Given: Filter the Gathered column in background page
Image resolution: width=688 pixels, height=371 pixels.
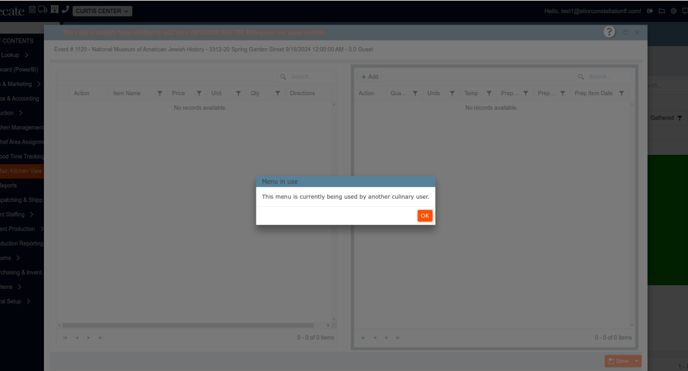Looking at the screenshot, I should (x=680, y=118).
